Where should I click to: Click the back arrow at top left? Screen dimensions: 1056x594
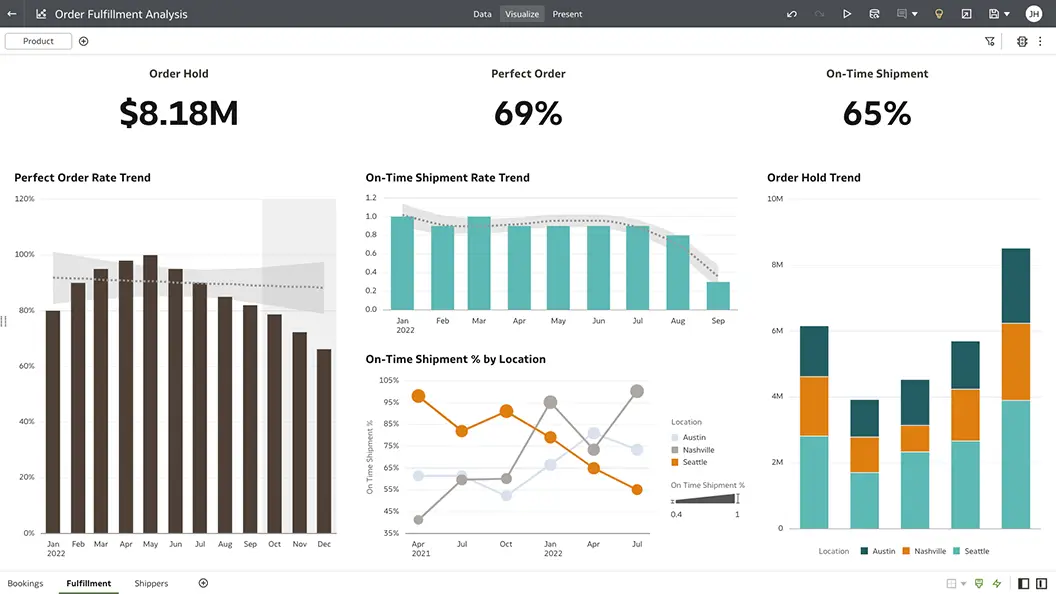[12, 14]
